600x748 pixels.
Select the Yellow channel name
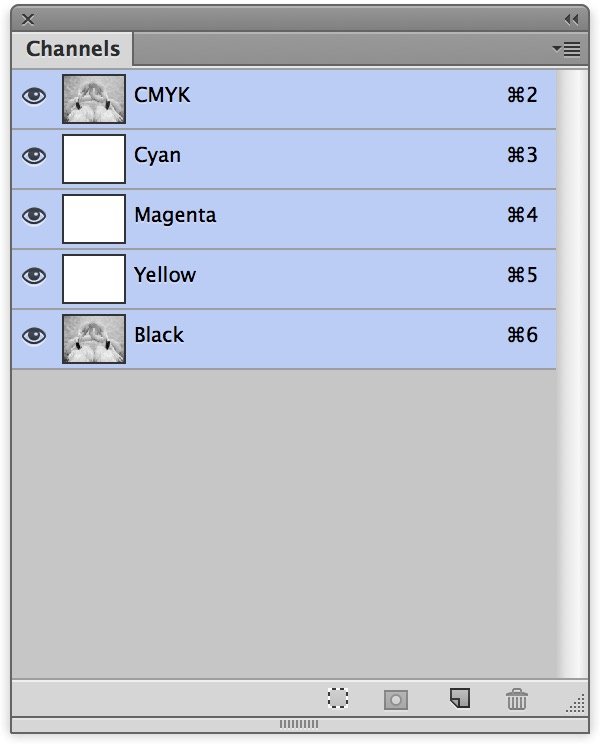coord(165,275)
